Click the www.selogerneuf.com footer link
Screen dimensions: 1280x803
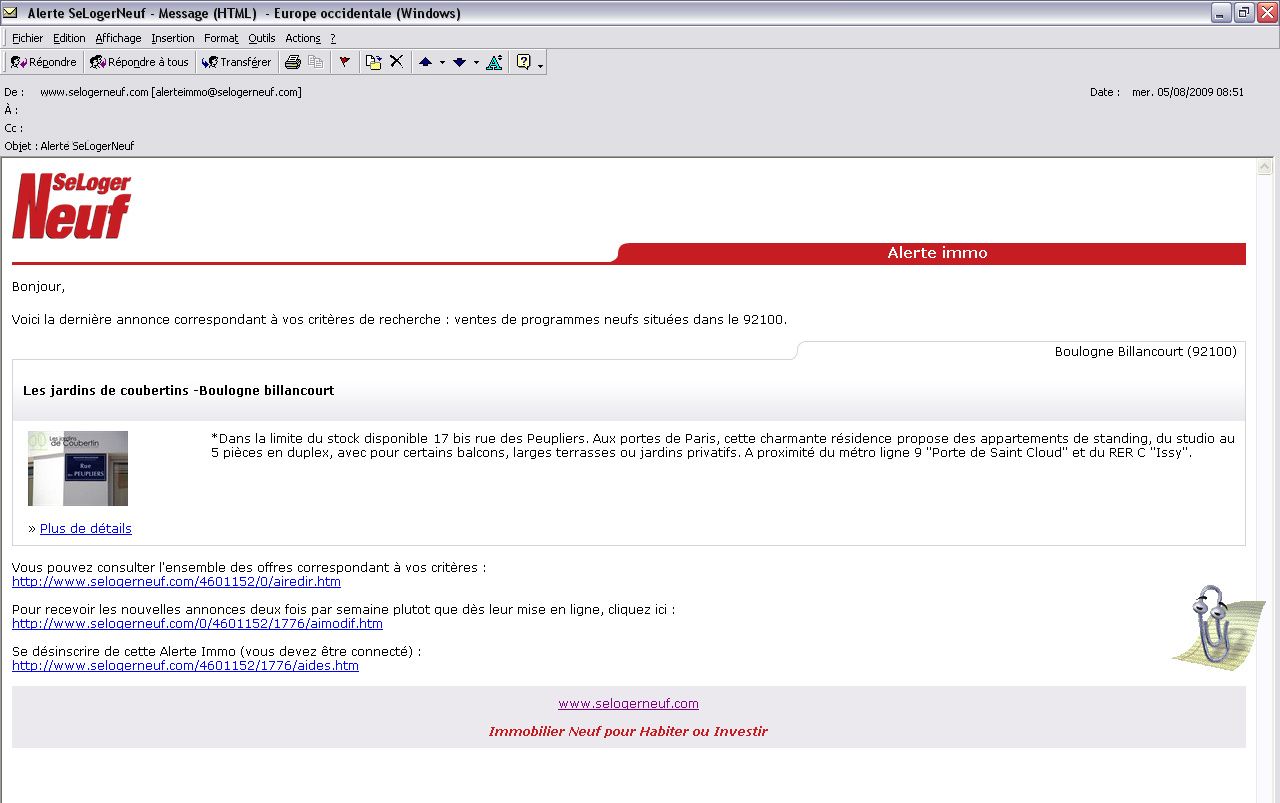pos(628,704)
